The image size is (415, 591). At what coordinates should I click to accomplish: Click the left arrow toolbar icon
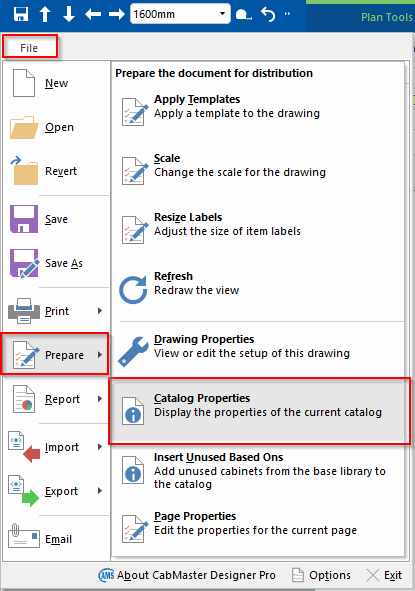tap(93, 14)
